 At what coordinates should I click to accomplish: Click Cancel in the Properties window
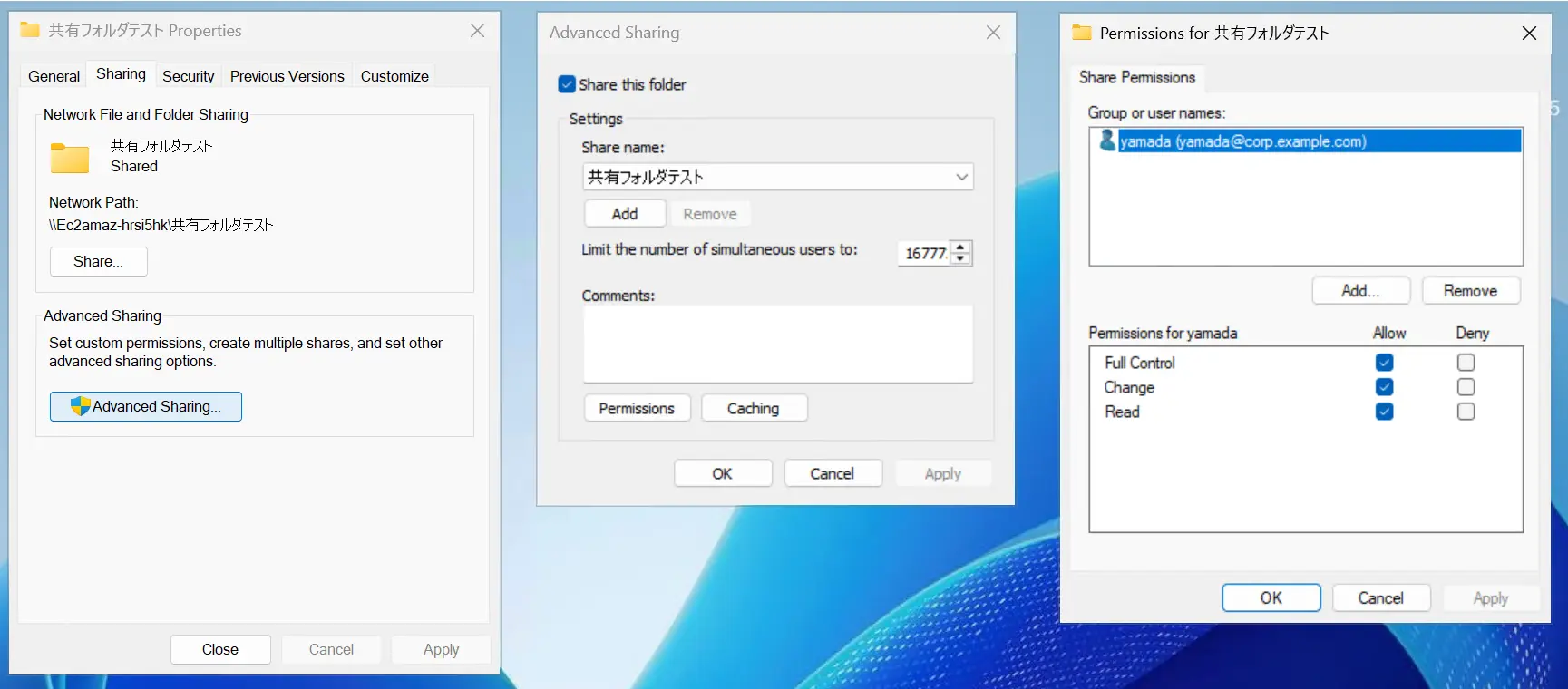tap(331, 649)
